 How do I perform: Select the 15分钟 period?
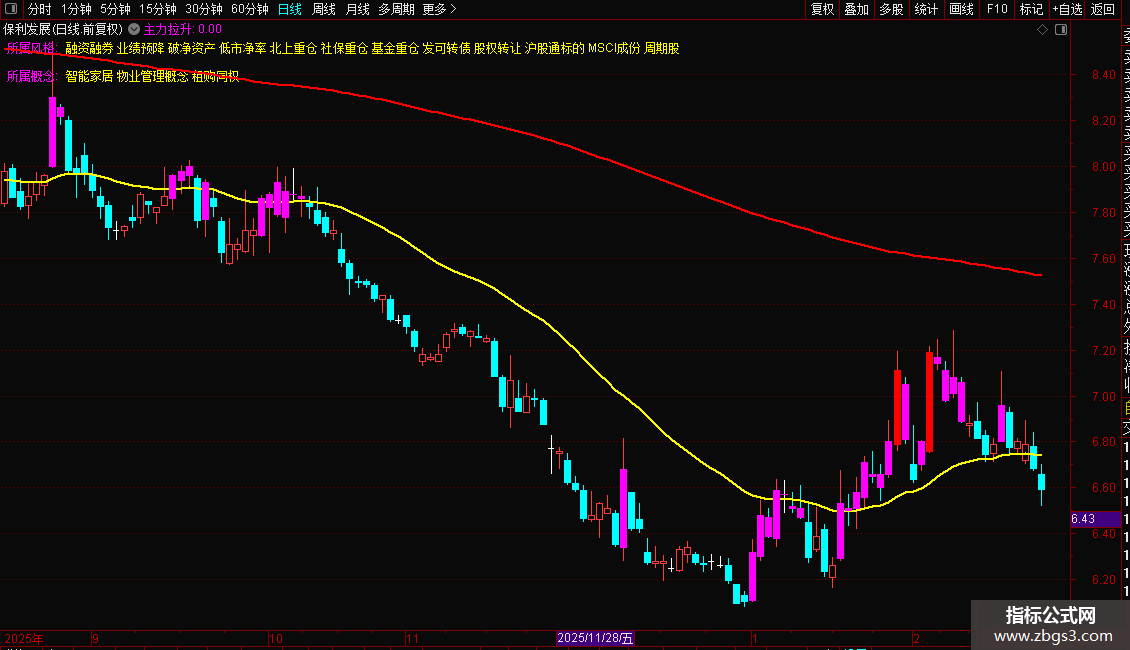[158, 9]
